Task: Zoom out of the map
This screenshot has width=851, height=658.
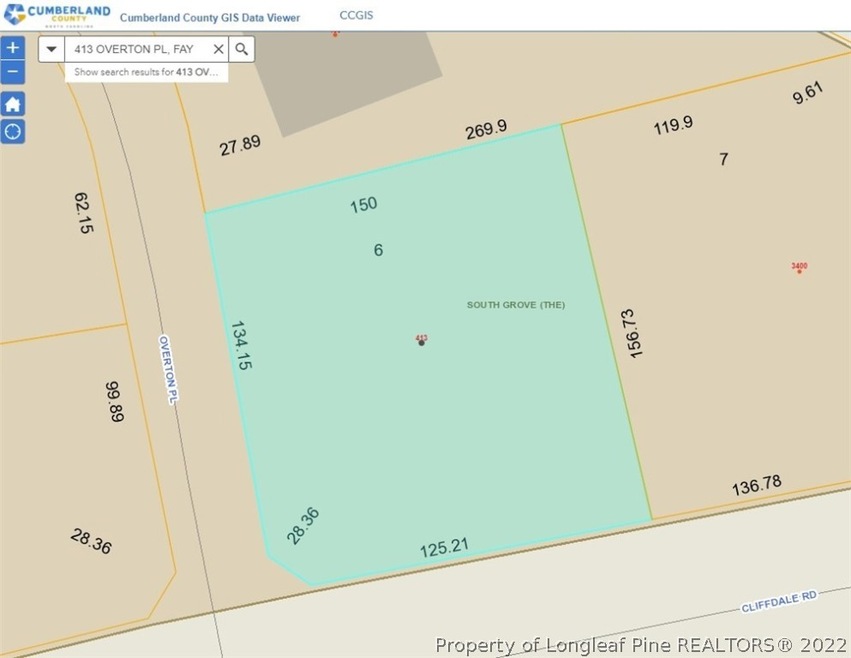Action: 13,72
